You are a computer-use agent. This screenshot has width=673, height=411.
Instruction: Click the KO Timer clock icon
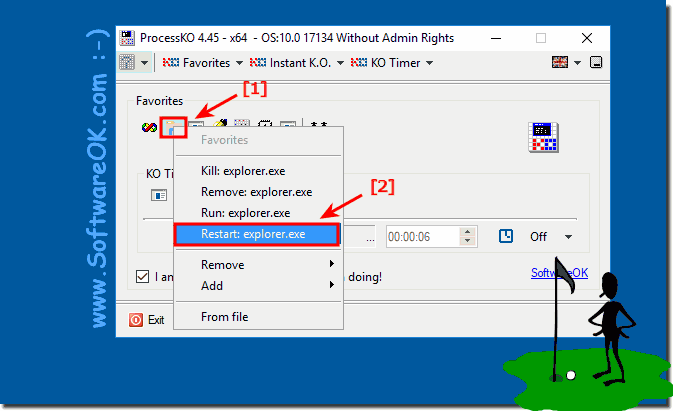tap(506, 236)
